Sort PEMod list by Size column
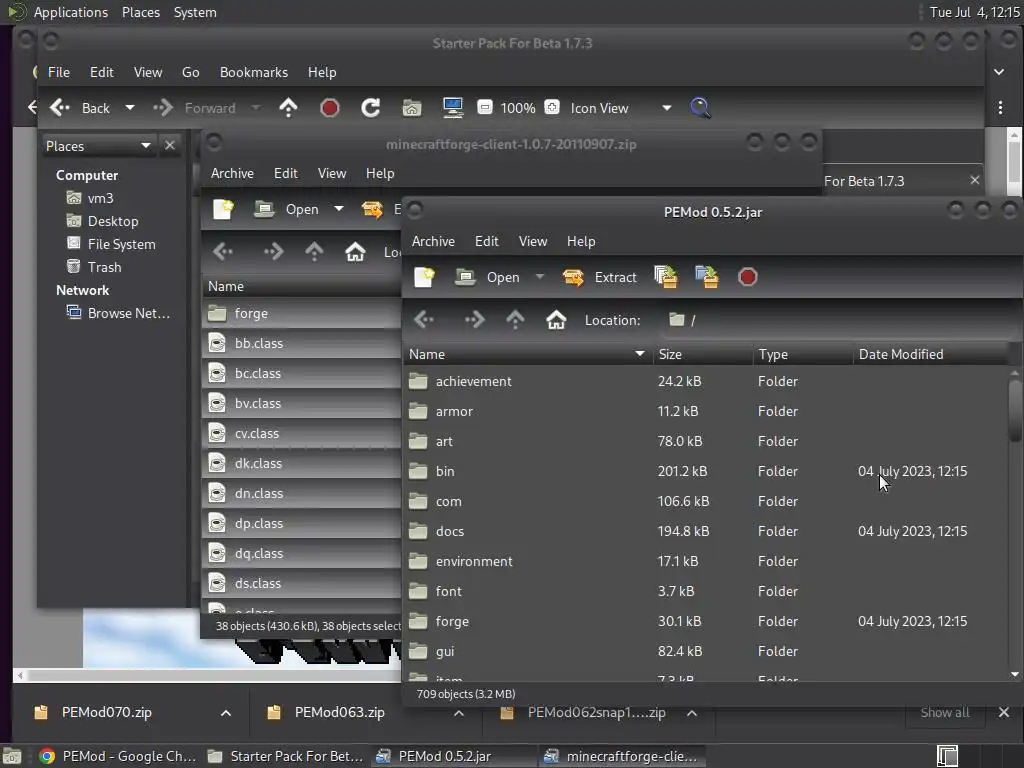 702,354
